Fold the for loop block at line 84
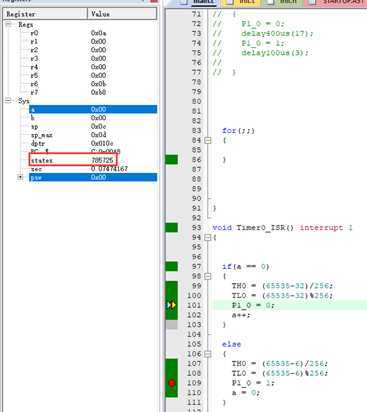367x412 pixels. click(208, 140)
